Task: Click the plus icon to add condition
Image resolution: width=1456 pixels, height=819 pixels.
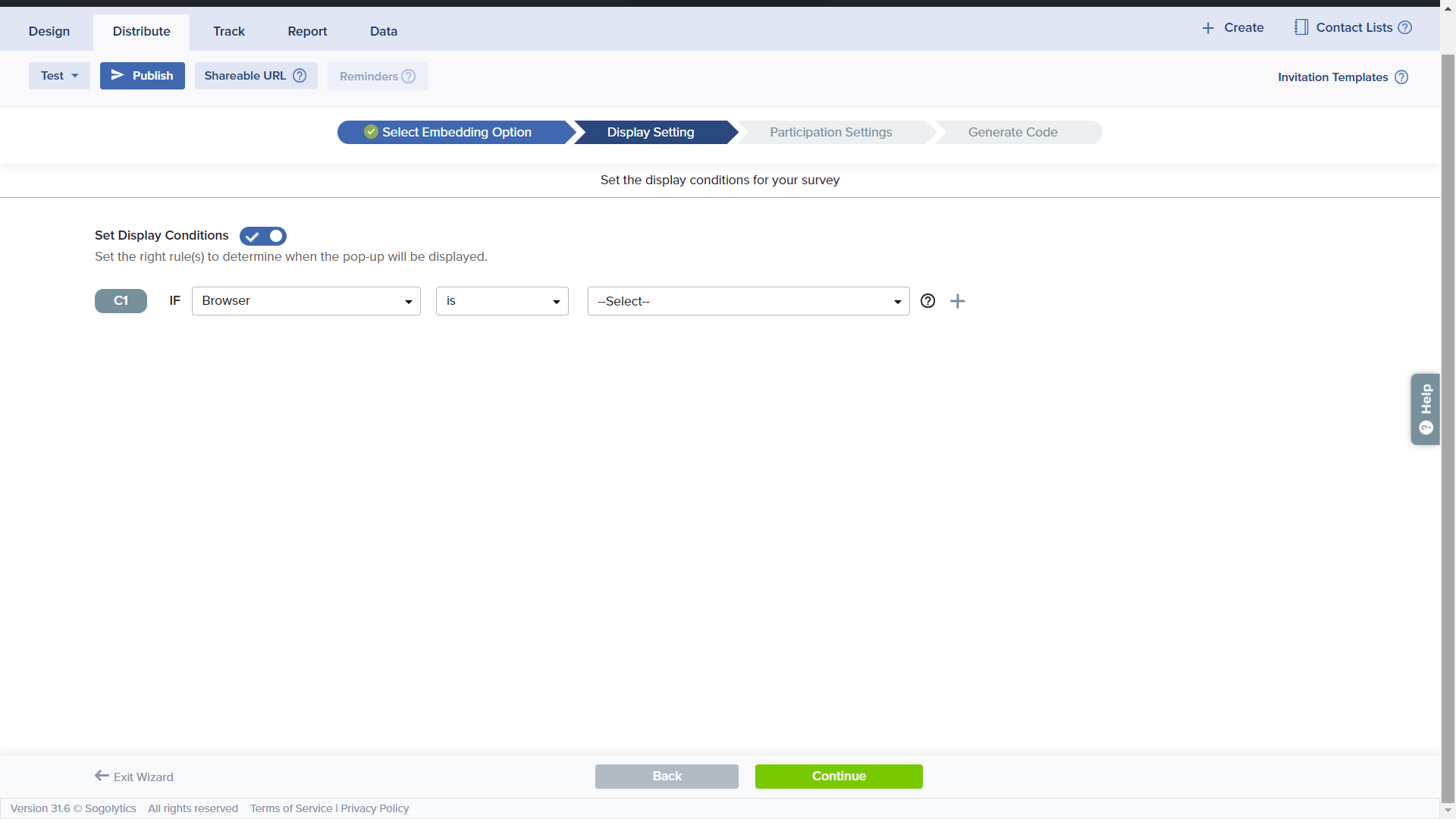Action: click(958, 301)
